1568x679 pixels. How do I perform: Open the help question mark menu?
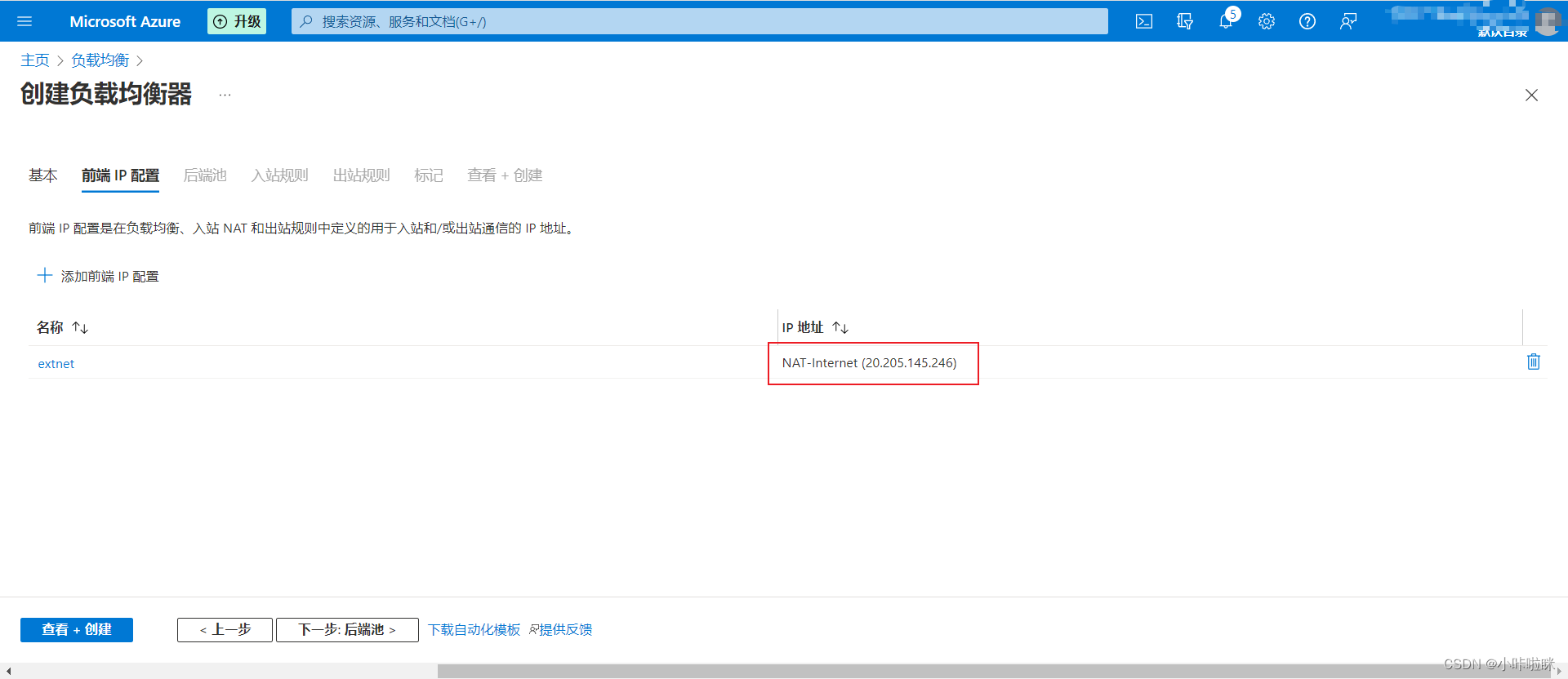coord(1307,21)
